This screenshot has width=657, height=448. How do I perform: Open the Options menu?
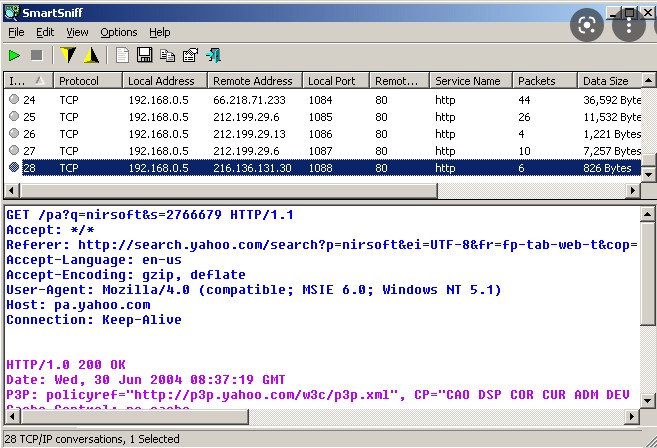(x=119, y=32)
